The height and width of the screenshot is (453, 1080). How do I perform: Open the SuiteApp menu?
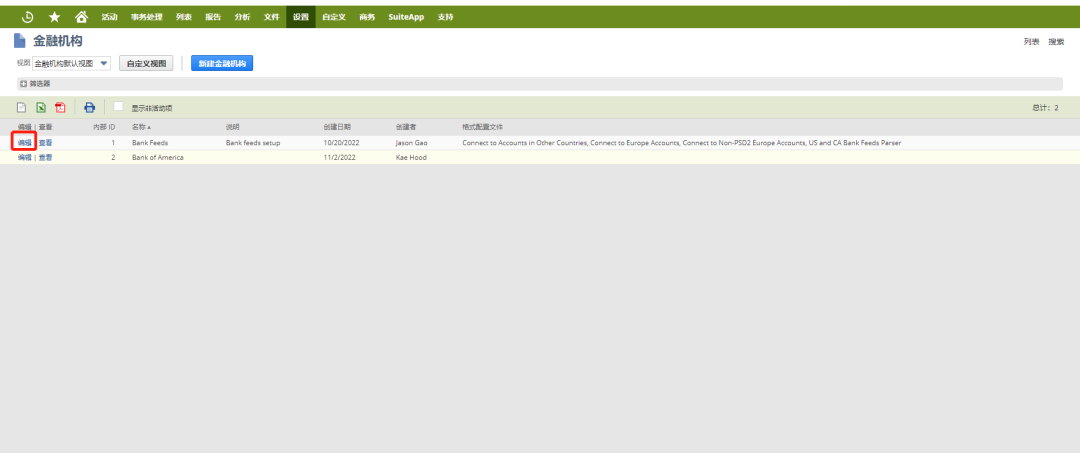click(x=406, y=17)
